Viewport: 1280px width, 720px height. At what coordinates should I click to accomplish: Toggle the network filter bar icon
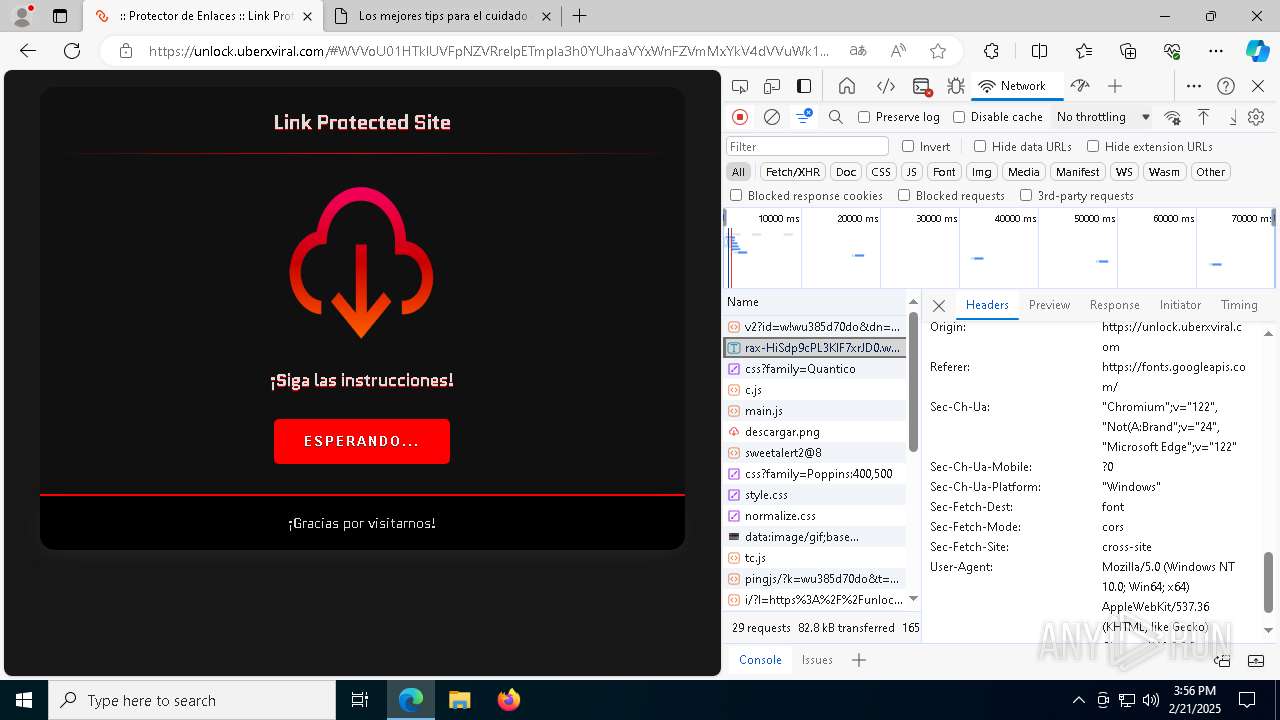click(x=804, y=117)
